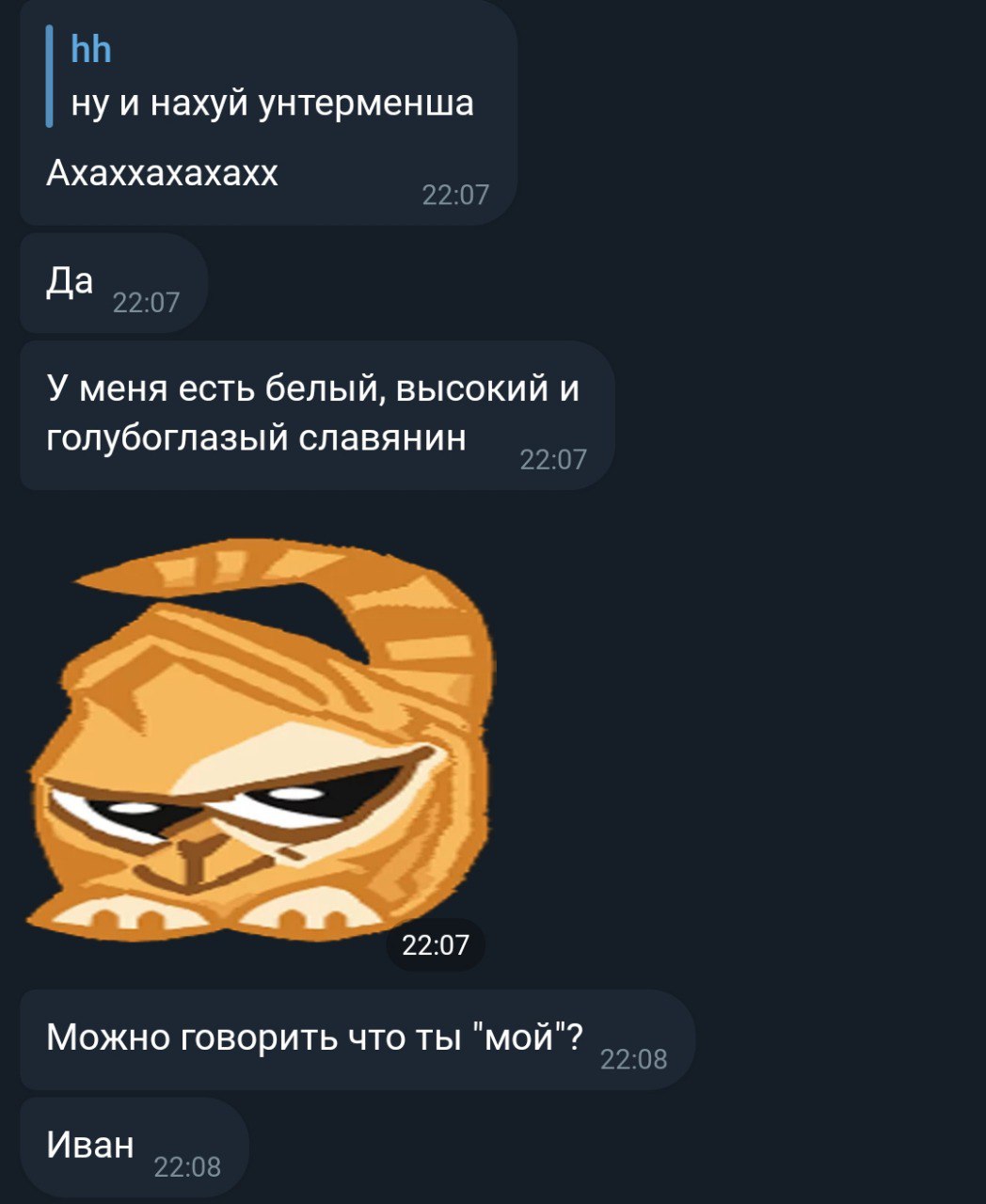Tap the blue vertical quote bar

tap(49, 78)
